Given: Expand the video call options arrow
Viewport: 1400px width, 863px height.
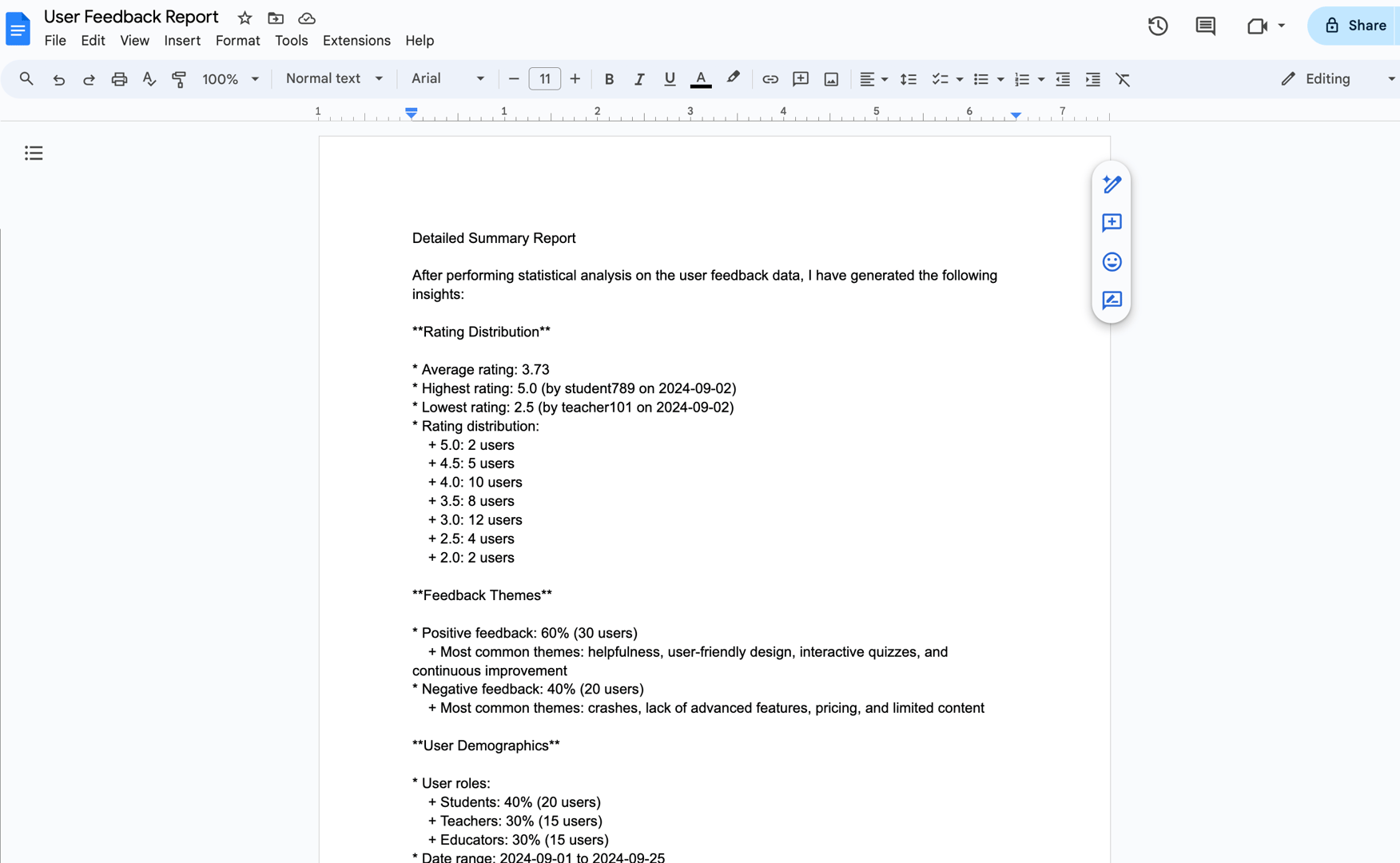Looking at the screenshot, I should pyautogui.click(x=1282, y=26).
